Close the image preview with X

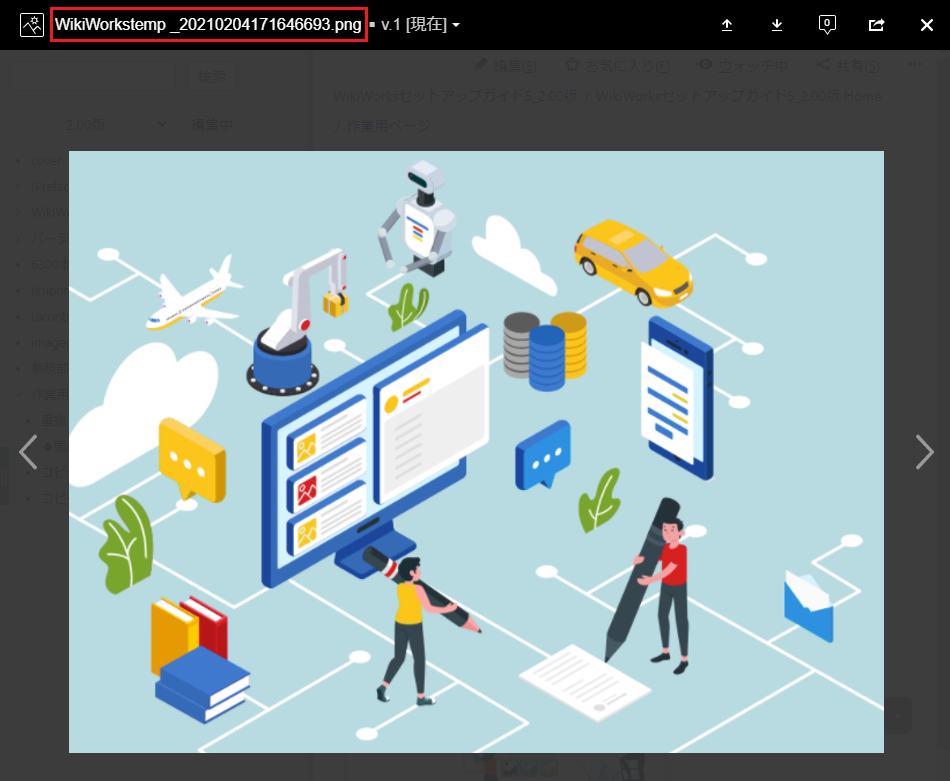[926, 25]
